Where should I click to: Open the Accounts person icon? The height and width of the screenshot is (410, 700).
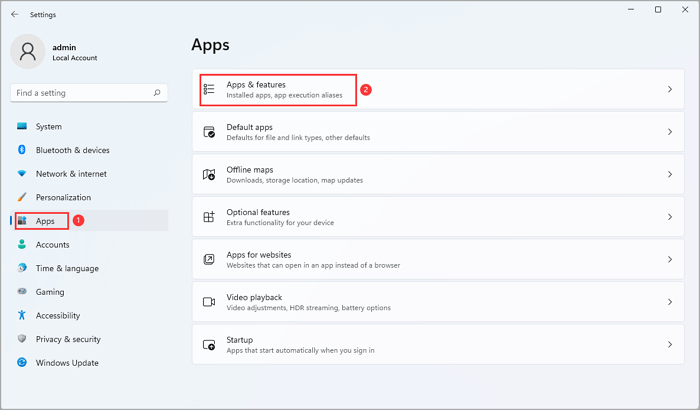click(x=22, y=245)
